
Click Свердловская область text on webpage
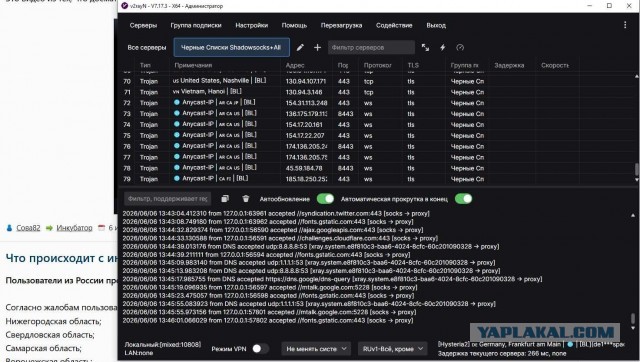click(x=50, y=335)
